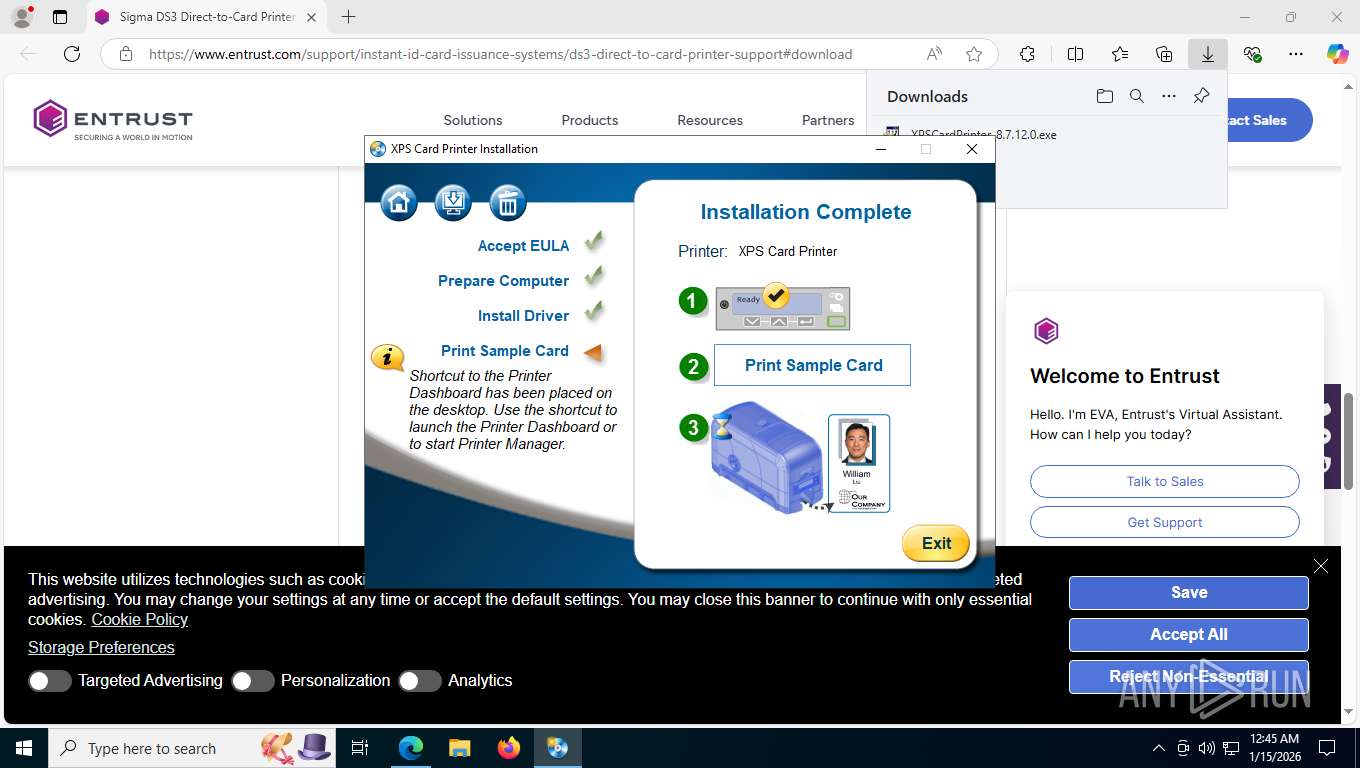This screenshot has width=1360, height=768.
Task: Click the taskbar search box
Action: coord(190,748)
